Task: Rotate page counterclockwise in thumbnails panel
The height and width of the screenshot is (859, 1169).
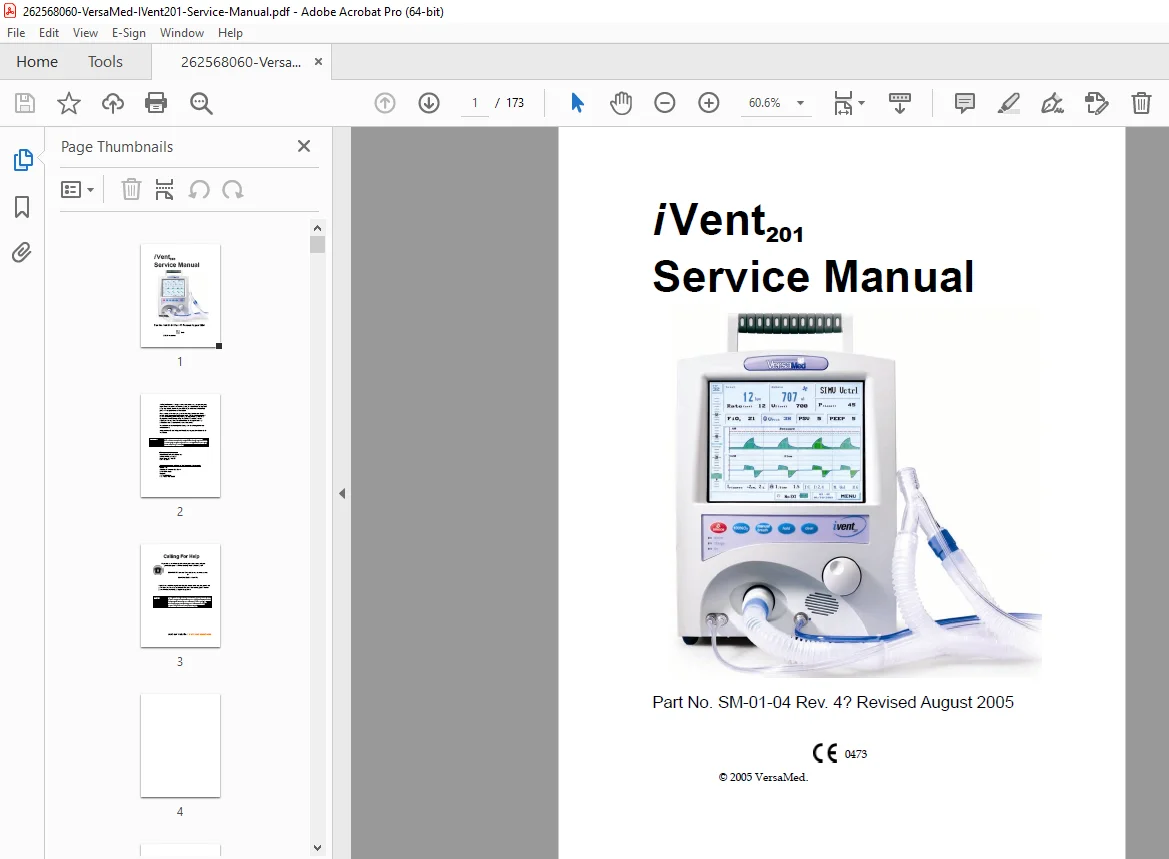Action: (199, 189)
